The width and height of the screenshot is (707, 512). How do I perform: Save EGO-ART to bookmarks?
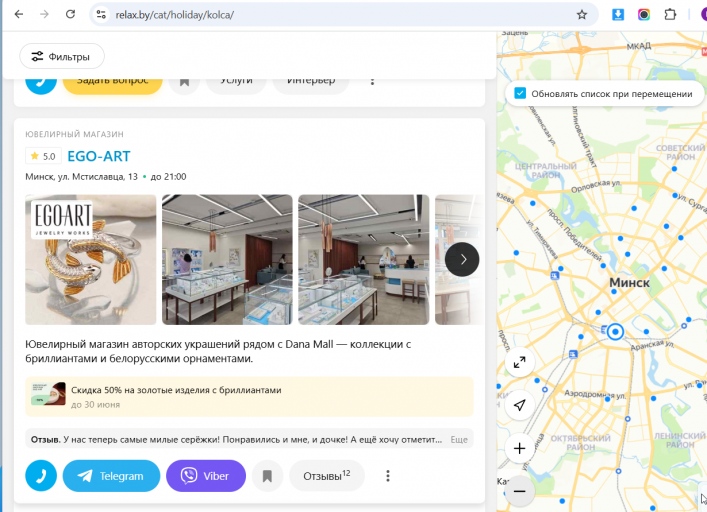pyautogui.click(x=267, y=475)
